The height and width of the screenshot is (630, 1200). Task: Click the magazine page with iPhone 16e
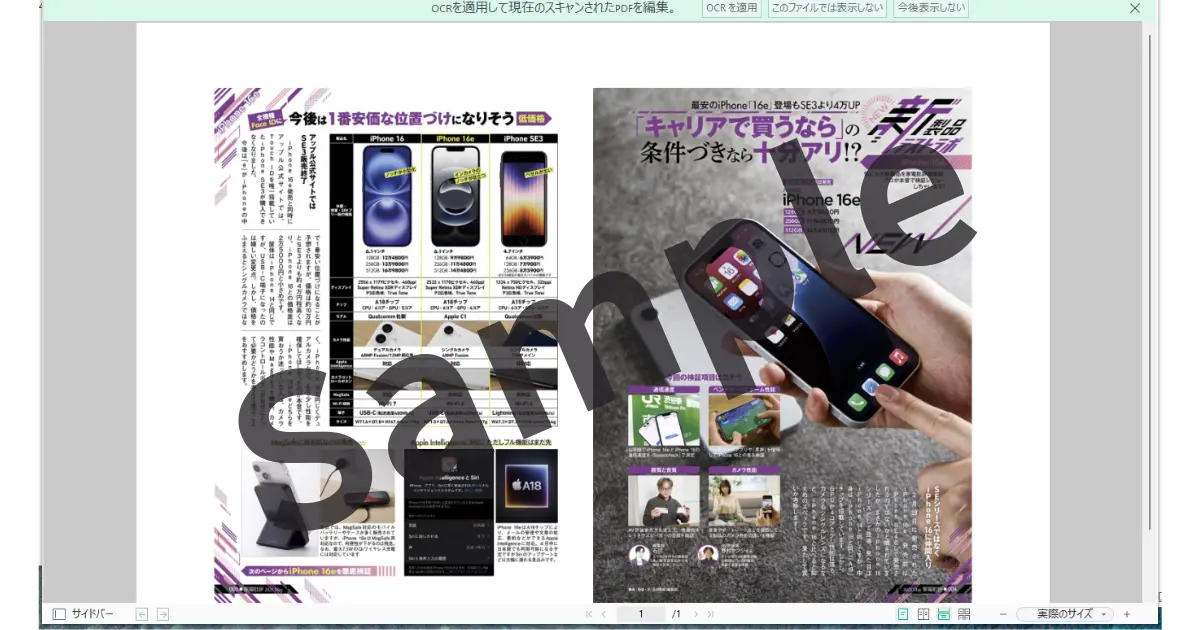[x=782, y=345]
